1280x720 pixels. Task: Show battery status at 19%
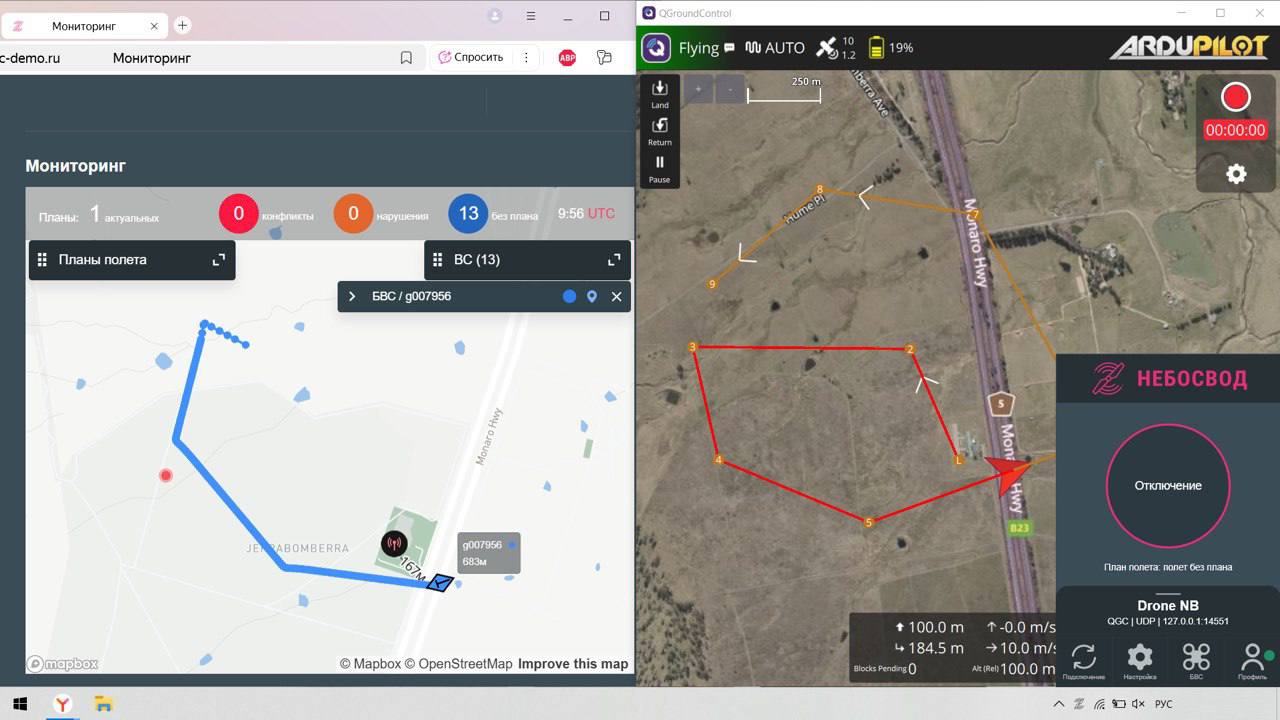coord(890,47)
